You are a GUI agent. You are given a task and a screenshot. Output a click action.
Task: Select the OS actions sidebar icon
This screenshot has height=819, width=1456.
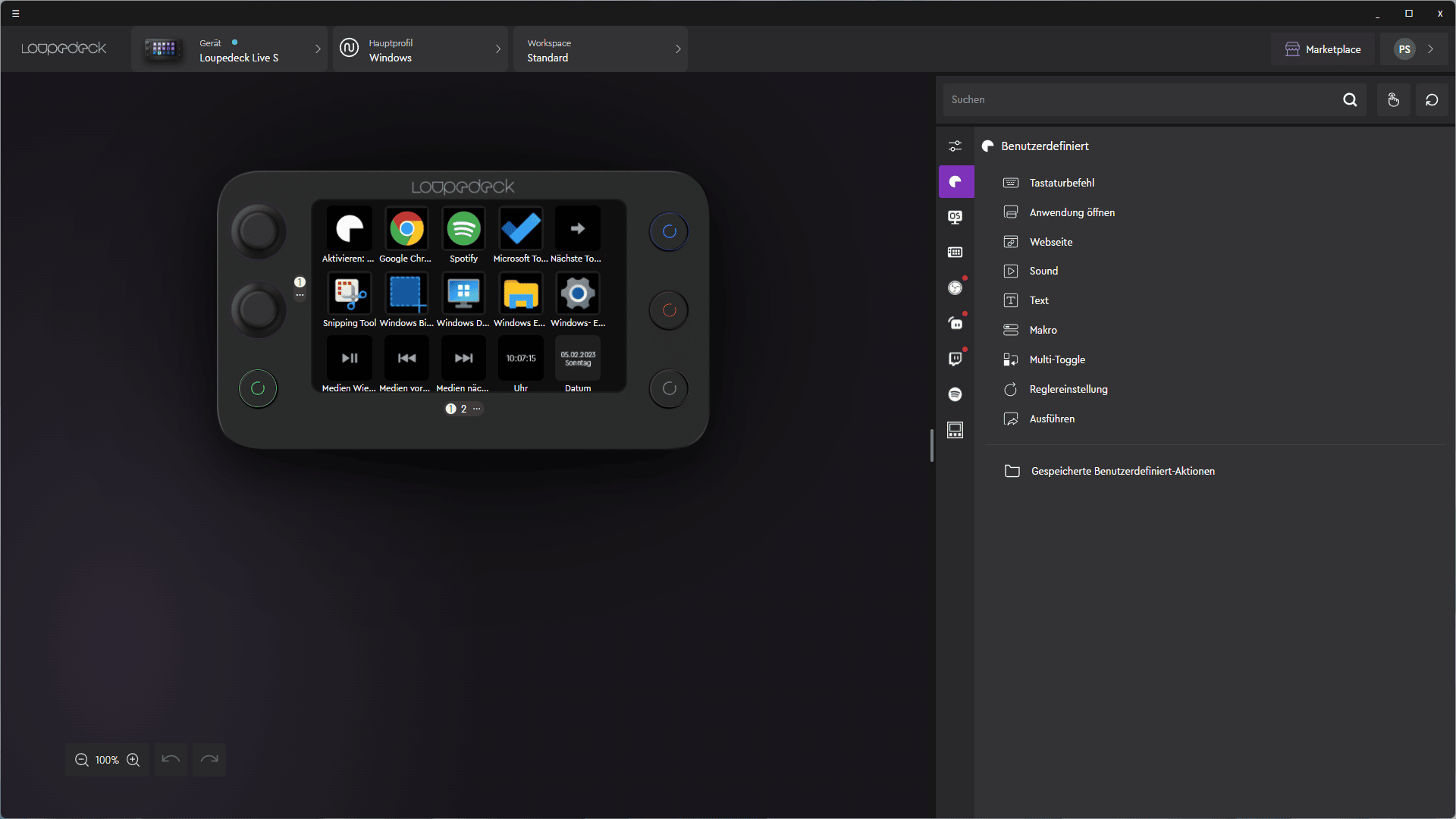955,217
